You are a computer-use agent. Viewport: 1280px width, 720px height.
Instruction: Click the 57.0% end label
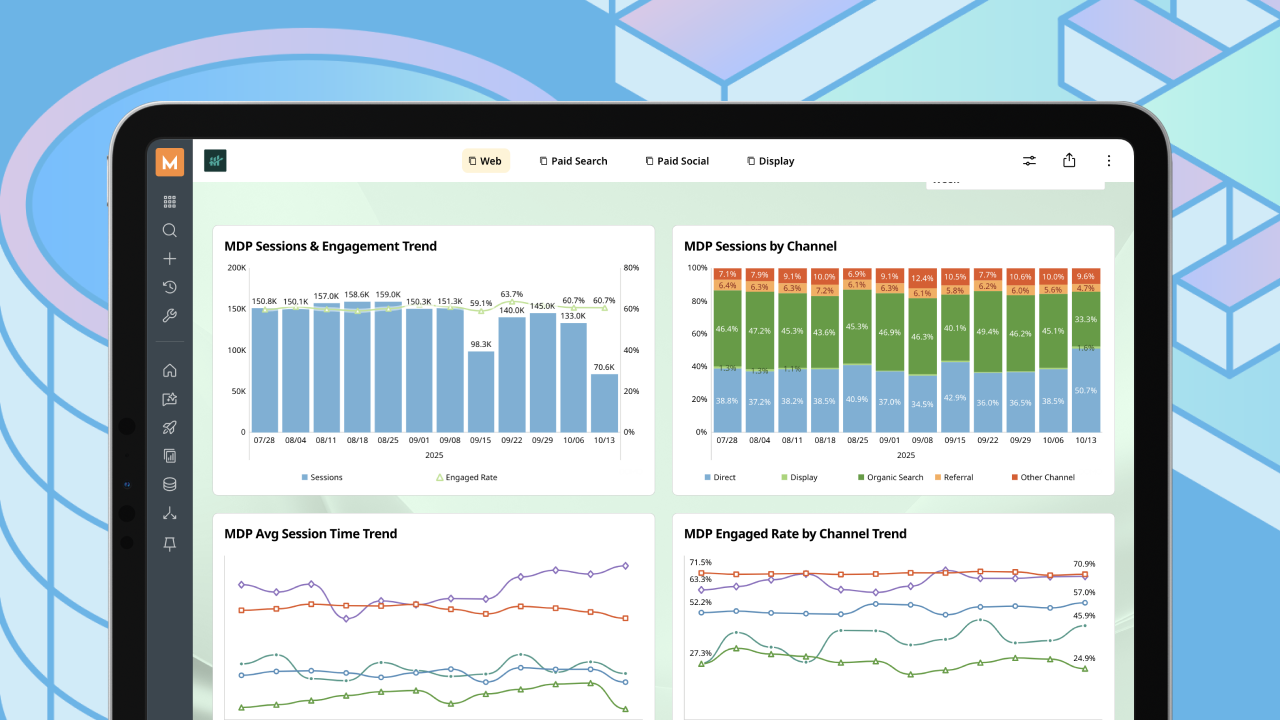pos(1084,592)
